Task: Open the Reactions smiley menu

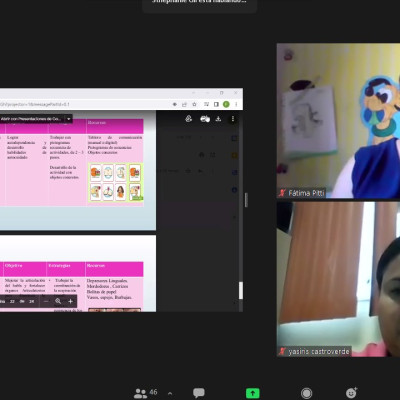Action: click(x=351, y=393)
